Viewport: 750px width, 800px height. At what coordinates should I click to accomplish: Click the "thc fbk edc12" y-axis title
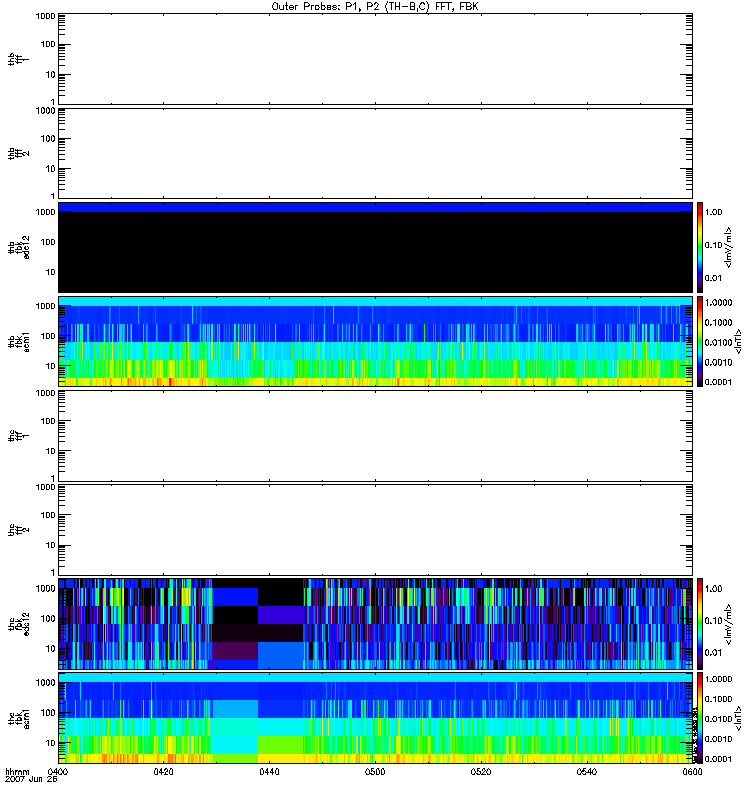[19, 623]
